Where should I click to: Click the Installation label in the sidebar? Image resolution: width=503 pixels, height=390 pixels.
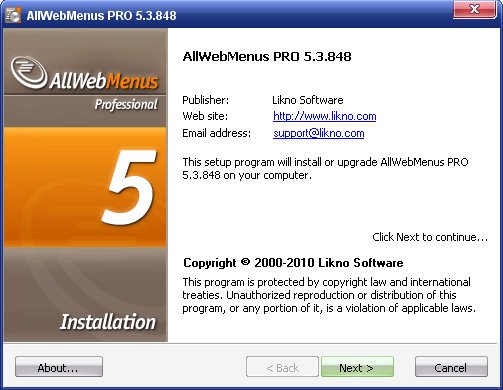tap(108, 322)
